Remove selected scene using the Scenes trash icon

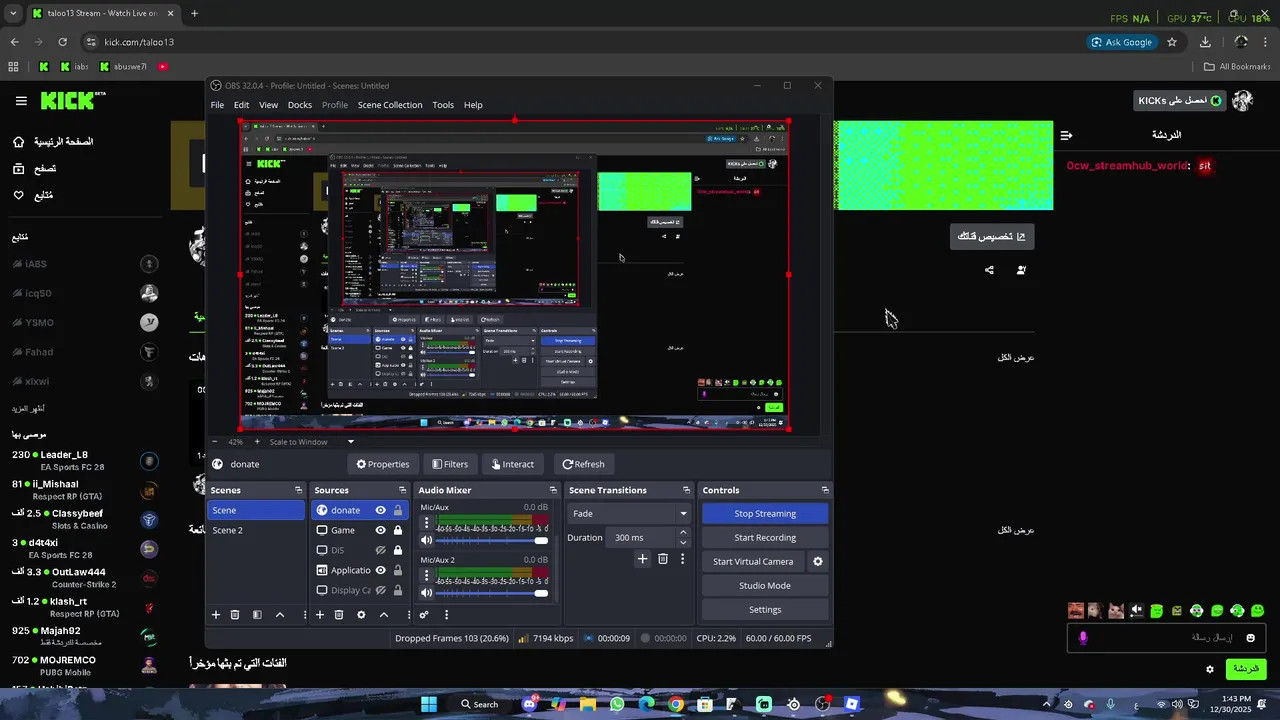235,615
